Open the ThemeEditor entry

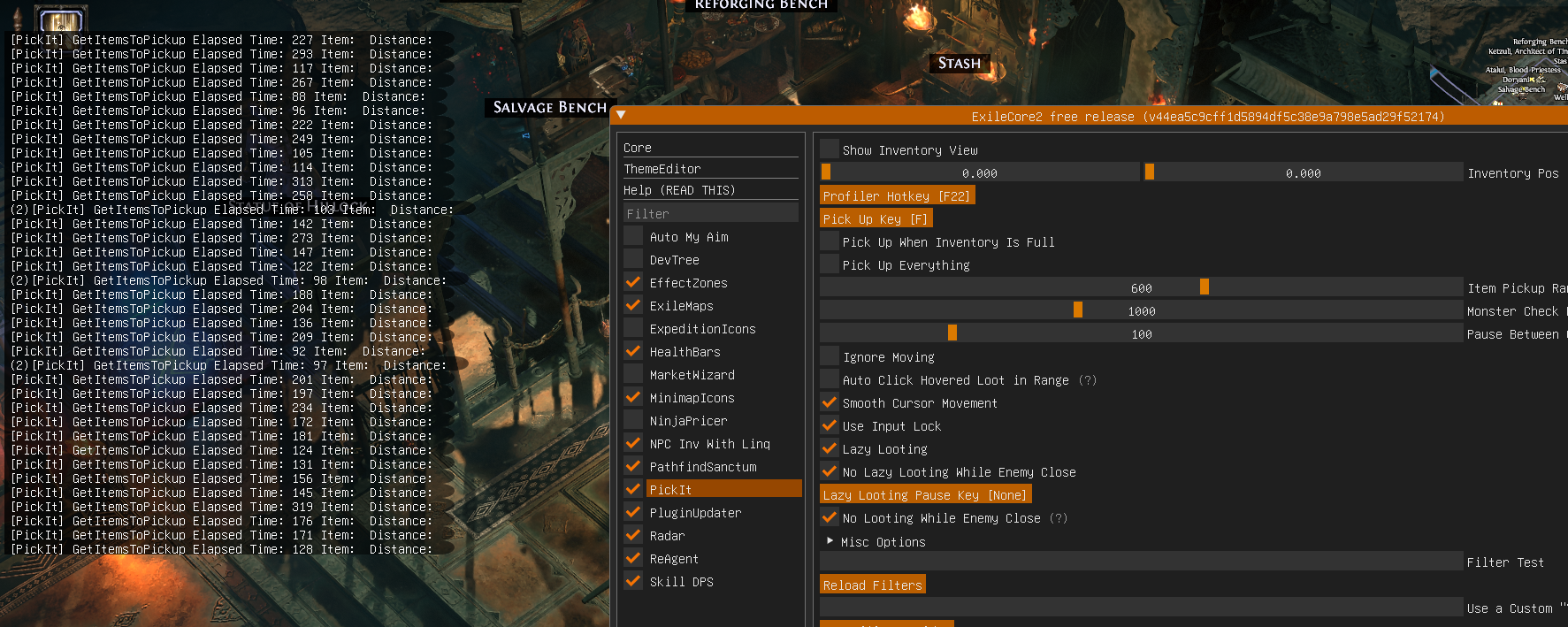711,169
